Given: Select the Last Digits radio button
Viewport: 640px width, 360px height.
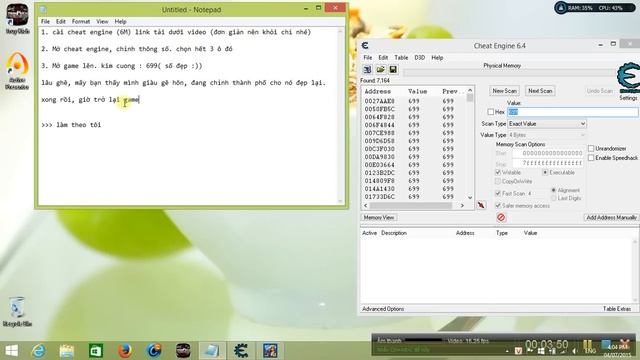Looking at the screenshot, I should [554, 198].
